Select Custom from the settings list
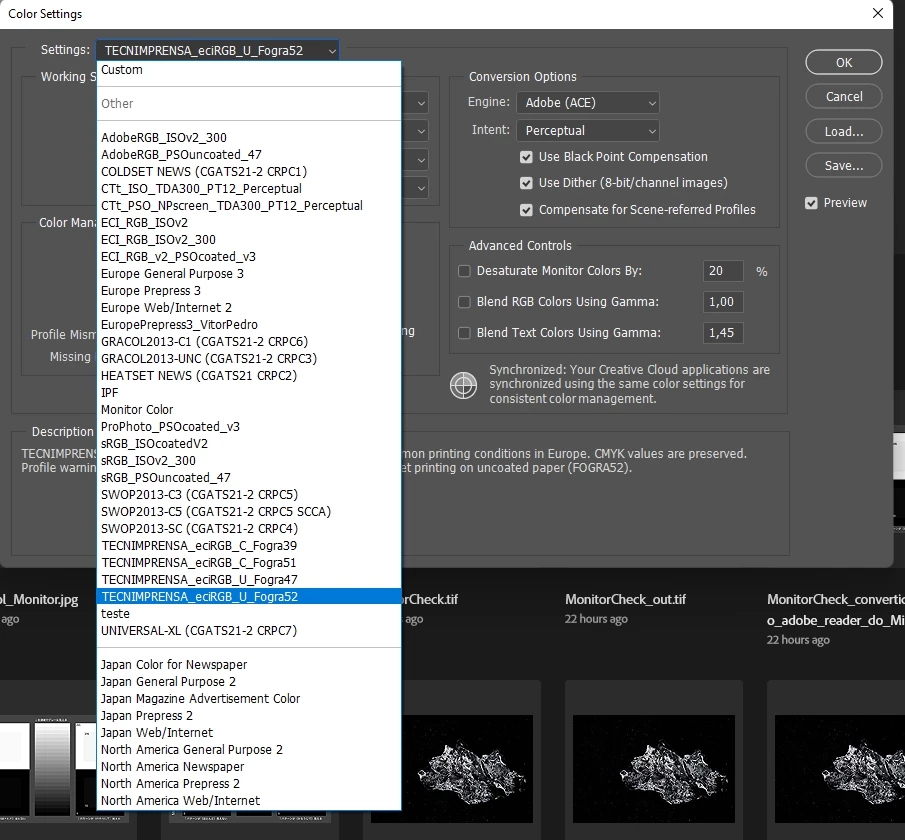This screenshot has height=840, width=905. tap(249, 70)
